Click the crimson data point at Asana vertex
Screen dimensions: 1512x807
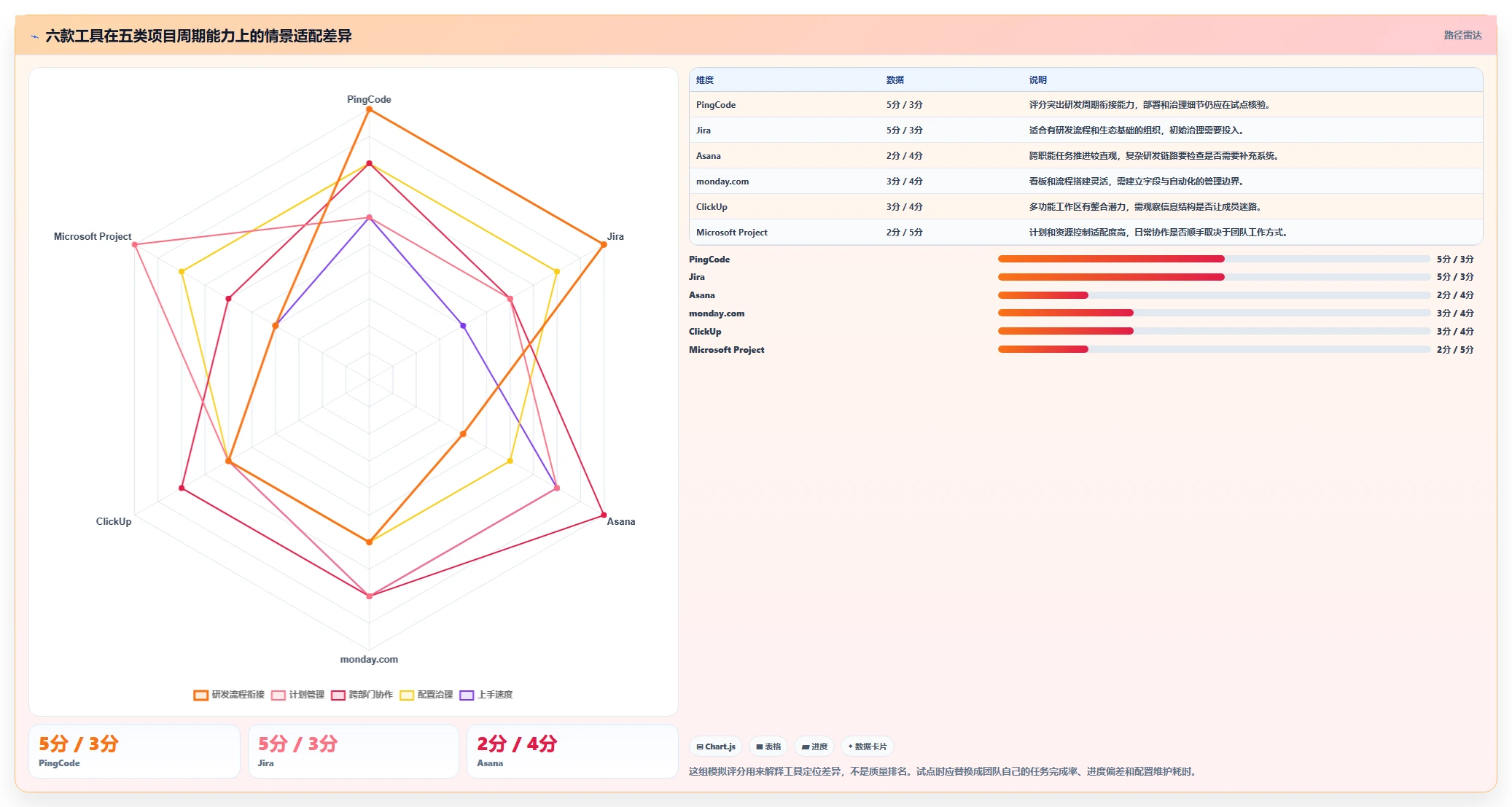(604, 515)
